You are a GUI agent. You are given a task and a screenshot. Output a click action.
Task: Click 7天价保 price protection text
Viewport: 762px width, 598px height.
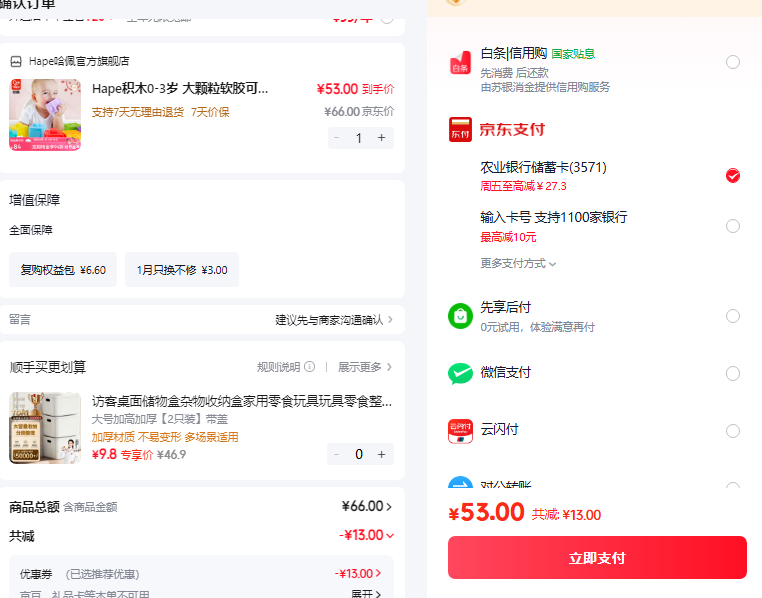tap(210, 112)
